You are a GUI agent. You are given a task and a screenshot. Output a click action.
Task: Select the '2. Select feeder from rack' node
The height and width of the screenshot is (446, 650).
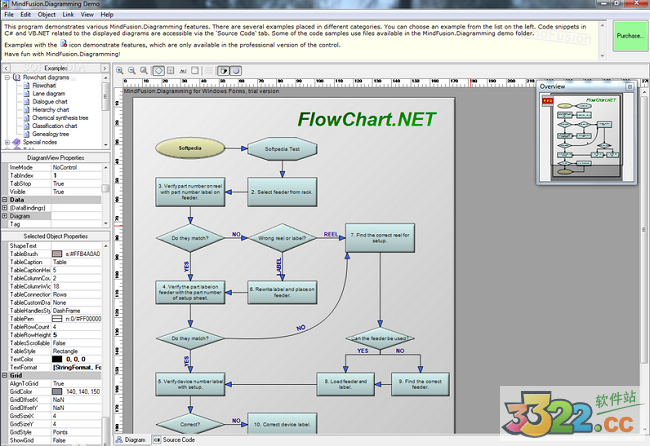click(282, 192)
